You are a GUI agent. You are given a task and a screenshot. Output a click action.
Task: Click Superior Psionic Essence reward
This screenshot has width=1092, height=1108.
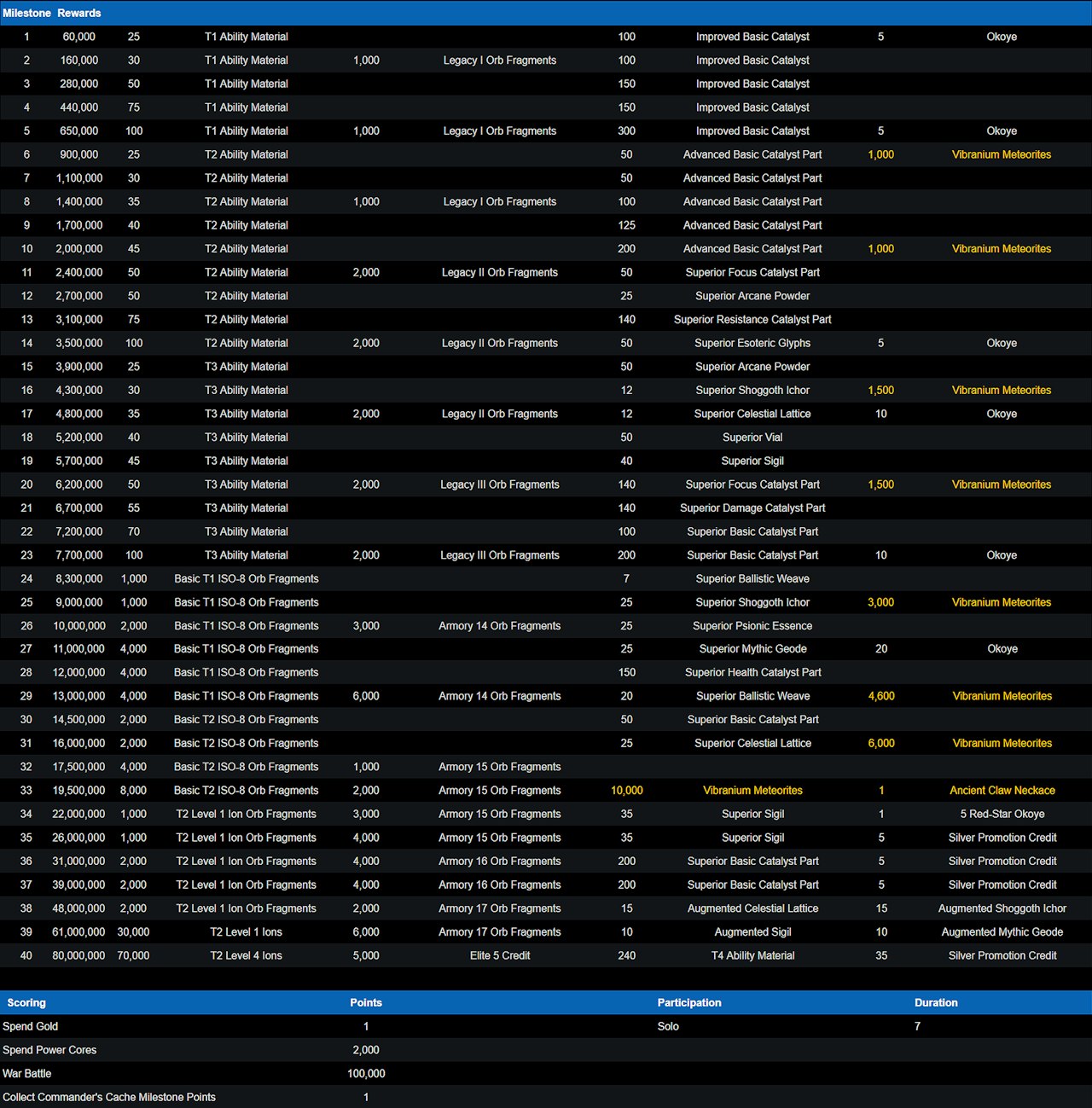click(752, 625)
